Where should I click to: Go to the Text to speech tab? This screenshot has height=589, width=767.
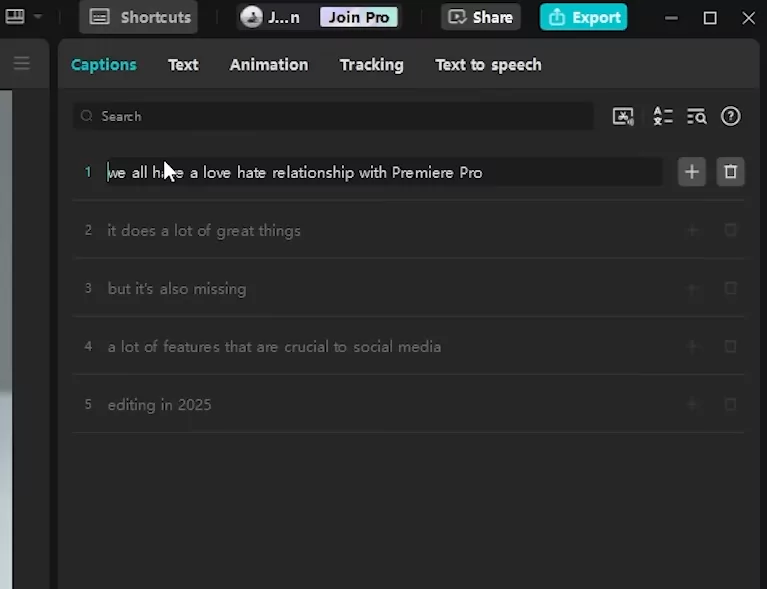click(x=488, y=64)
